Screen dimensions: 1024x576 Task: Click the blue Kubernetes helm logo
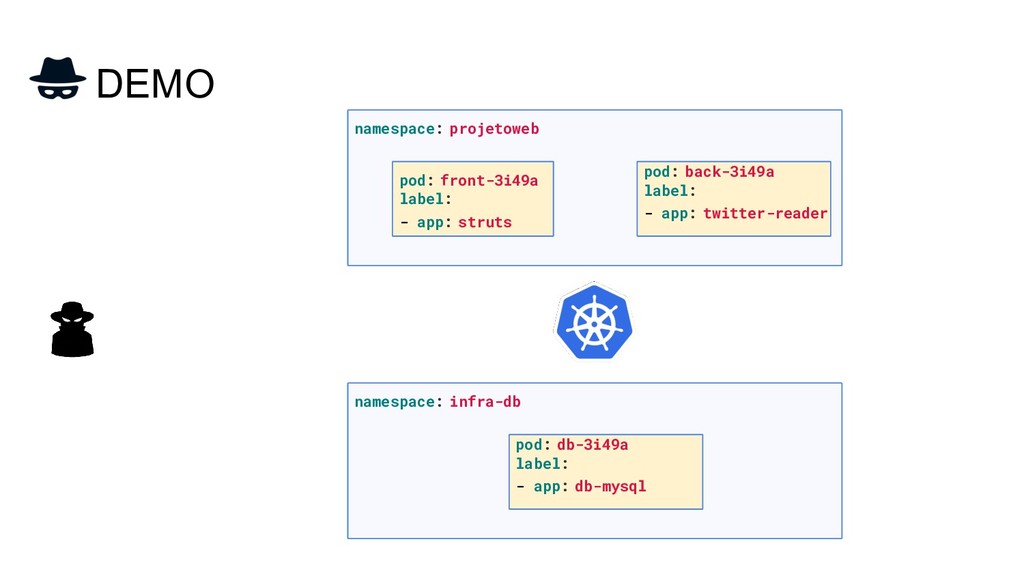point(594,321)
